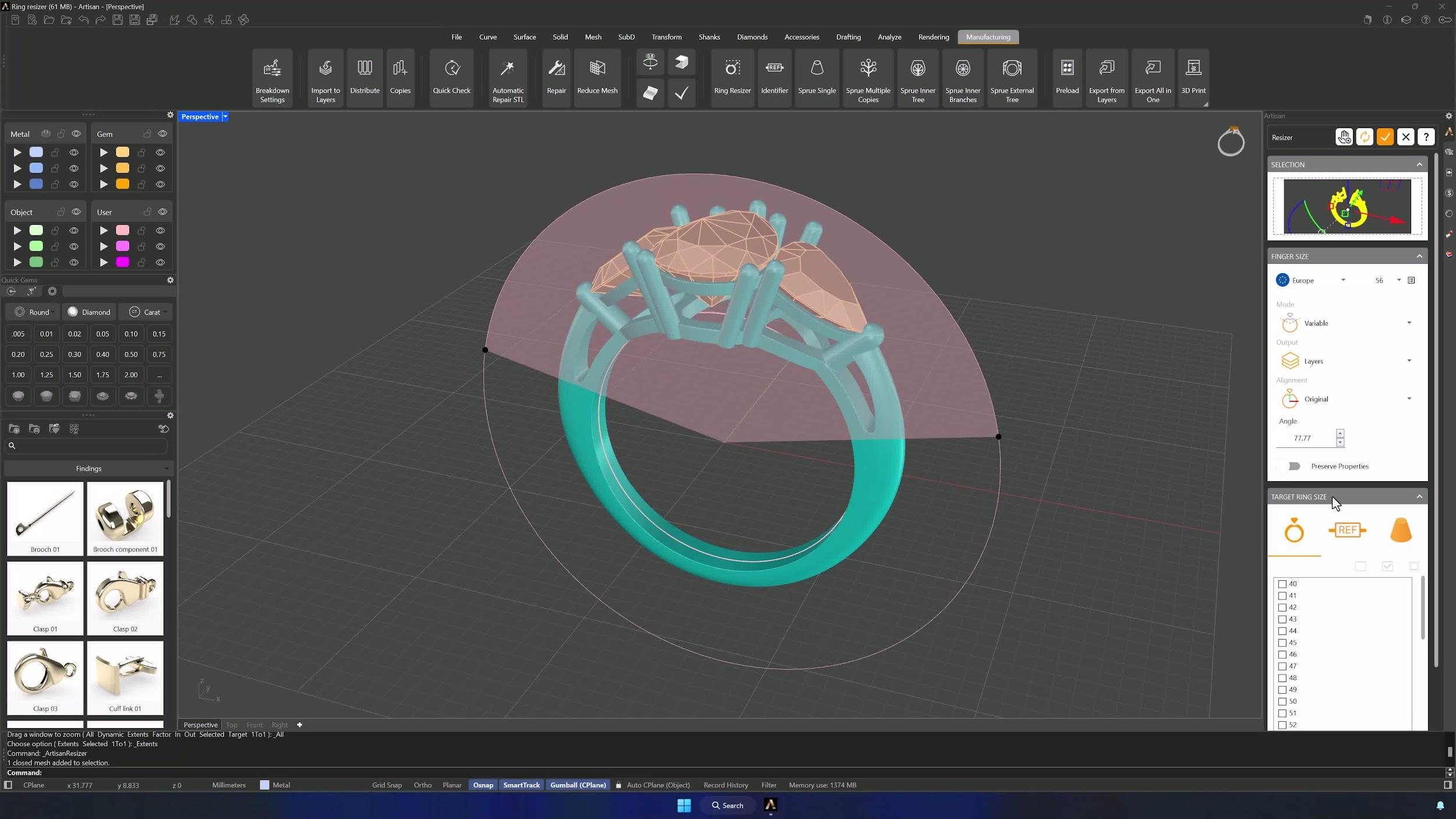Open Resizer help question mark
The height and width of the screenshot is (819, 1456).
pyautogui.click(x=1426, y=137)
